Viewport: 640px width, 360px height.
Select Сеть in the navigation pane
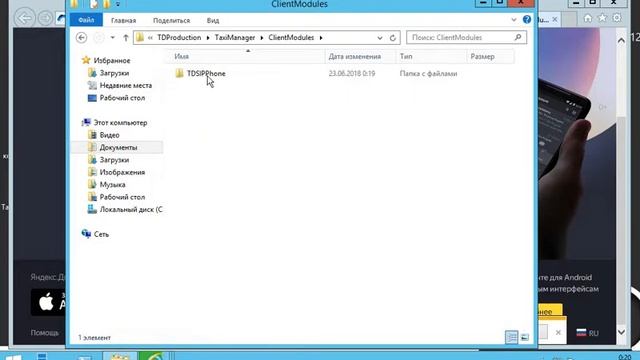coord(101,234)
